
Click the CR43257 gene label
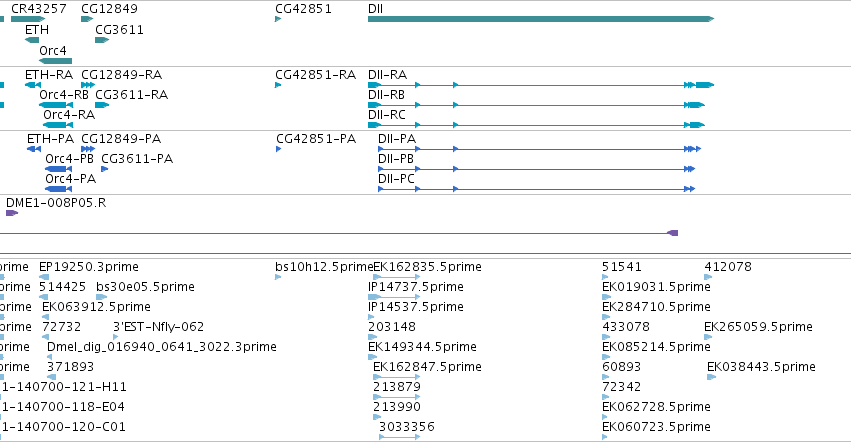(39, 9)
